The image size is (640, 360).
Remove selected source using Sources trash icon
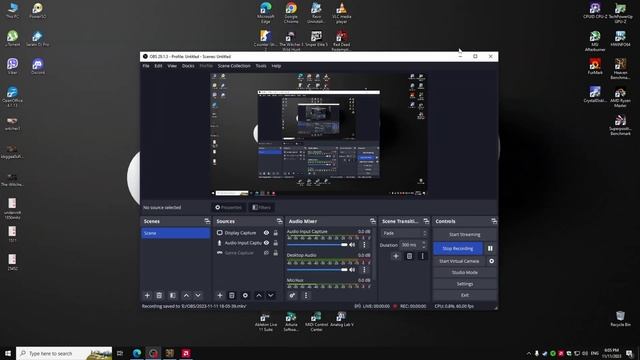click(x=231, y=295)
